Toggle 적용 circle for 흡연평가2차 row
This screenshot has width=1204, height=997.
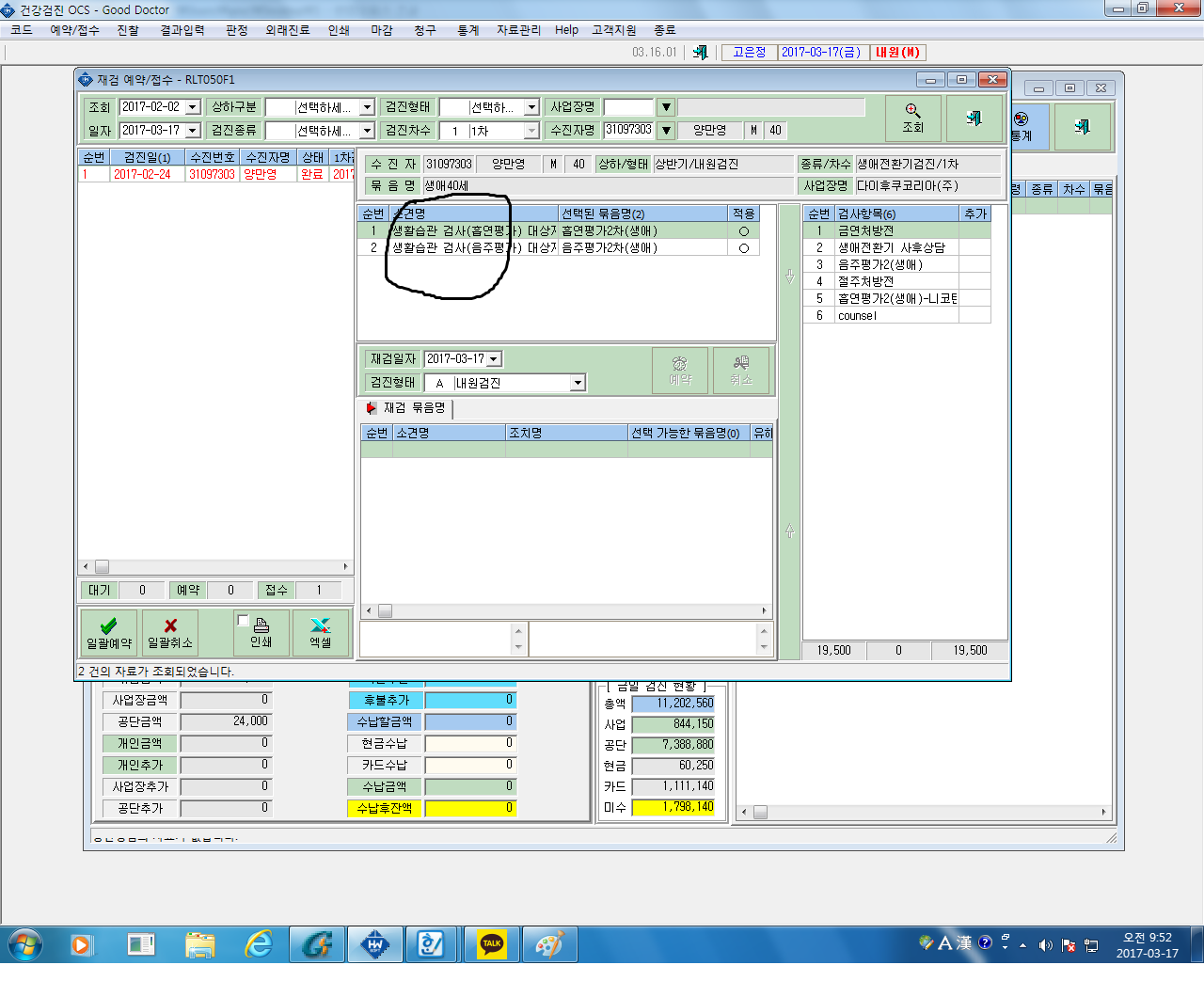pyautogui.click(x=743, y=231)
